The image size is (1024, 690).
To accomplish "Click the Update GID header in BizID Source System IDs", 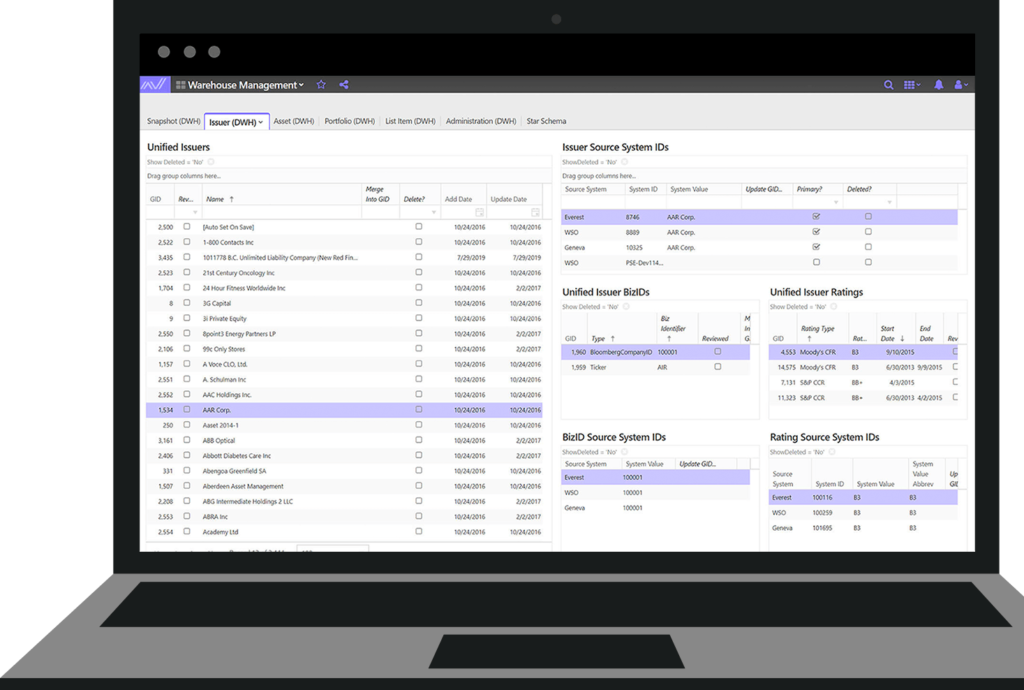I will pos(697,464).
